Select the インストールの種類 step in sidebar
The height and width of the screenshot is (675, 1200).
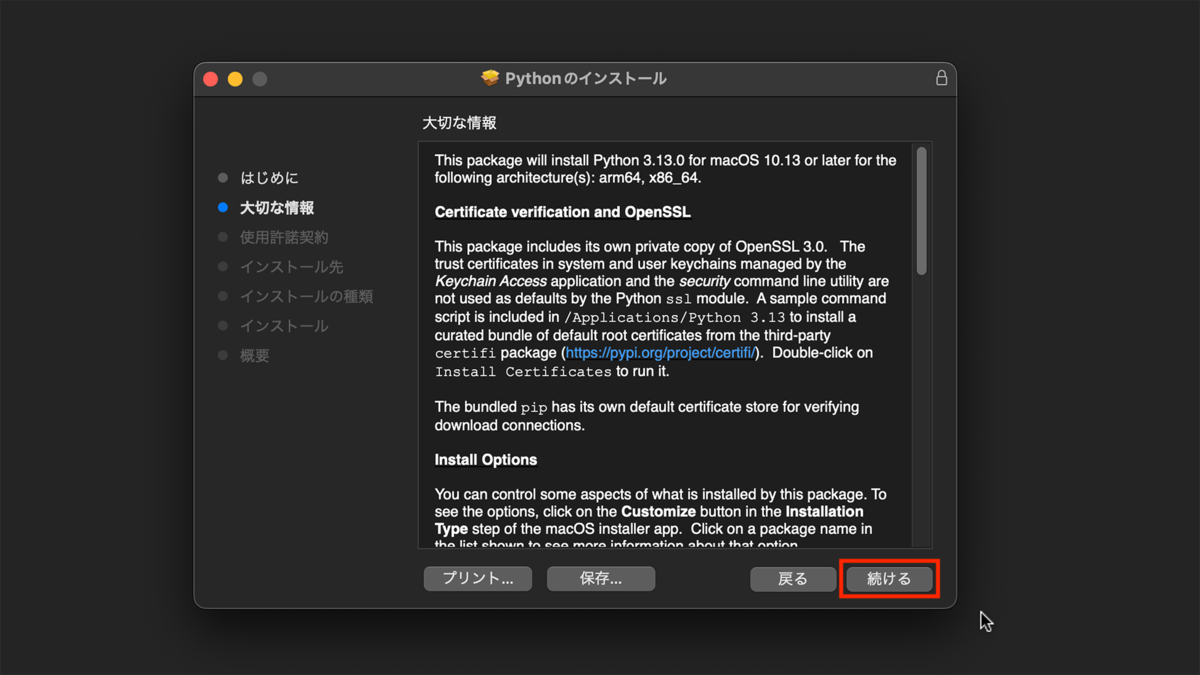pos(306,296)
